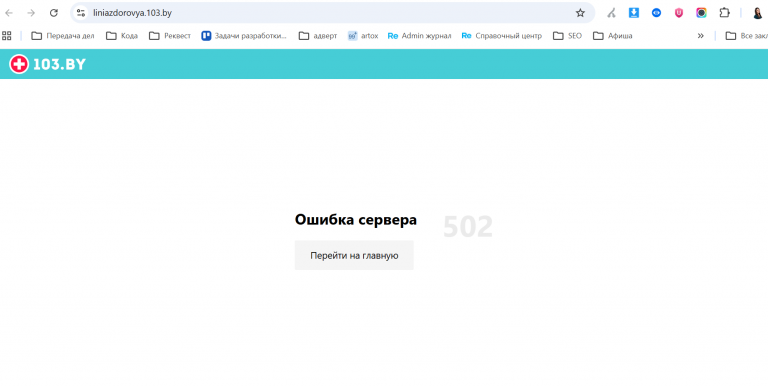Open the Extensions puzzle icon
This screenshot has height=386, width=768.
click(x=724, y=13)
